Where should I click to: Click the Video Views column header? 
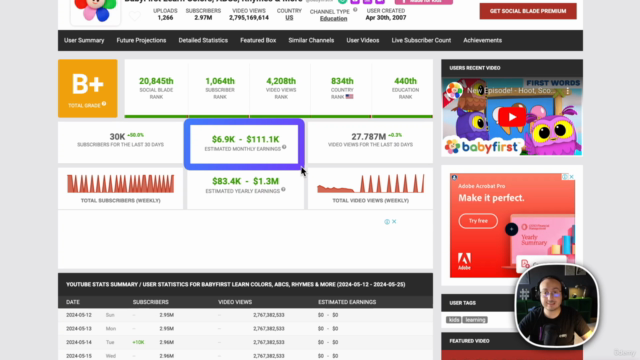tap(235, 302)
